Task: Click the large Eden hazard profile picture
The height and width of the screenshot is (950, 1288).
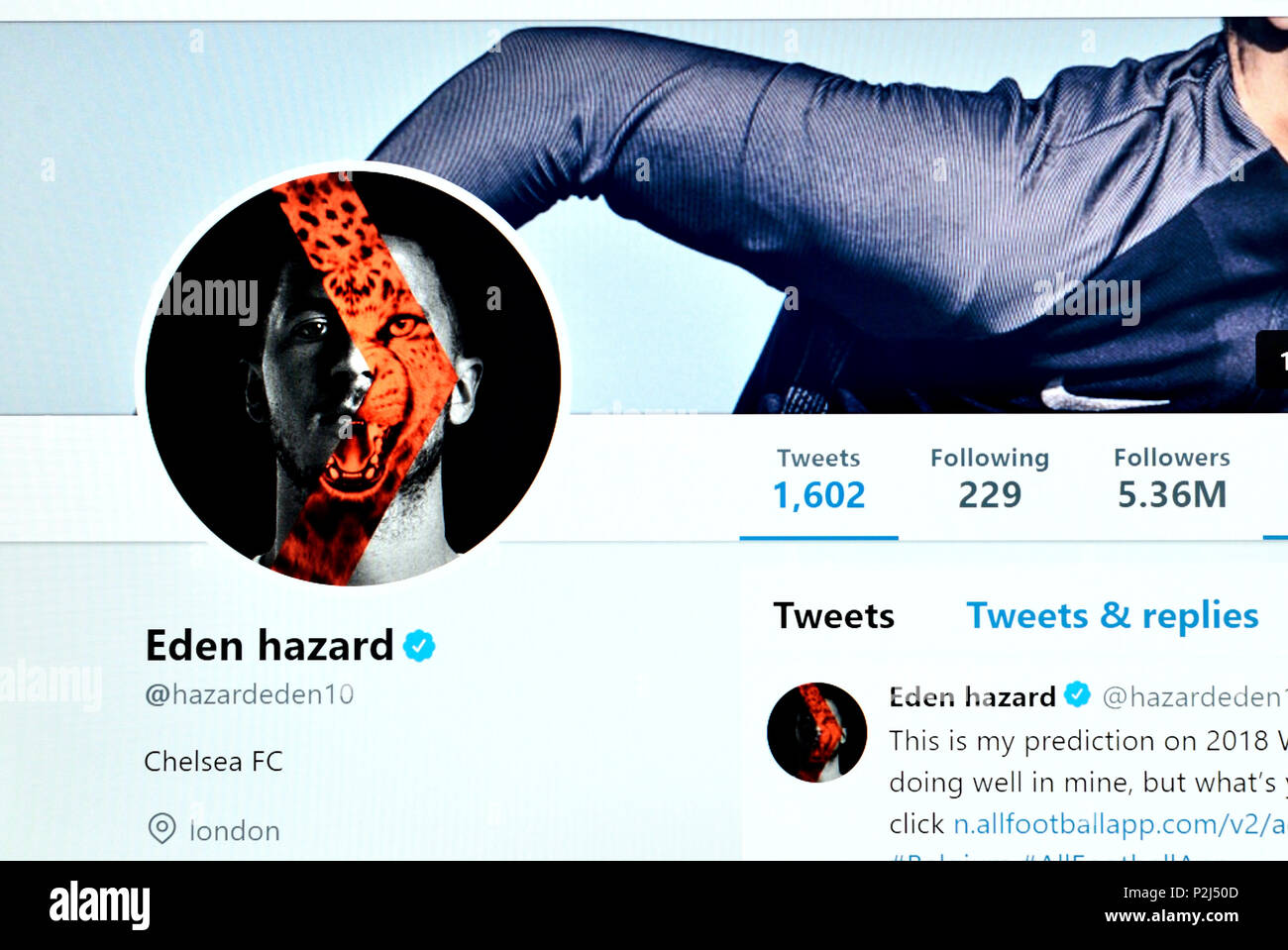Action: tap(353, 377)
